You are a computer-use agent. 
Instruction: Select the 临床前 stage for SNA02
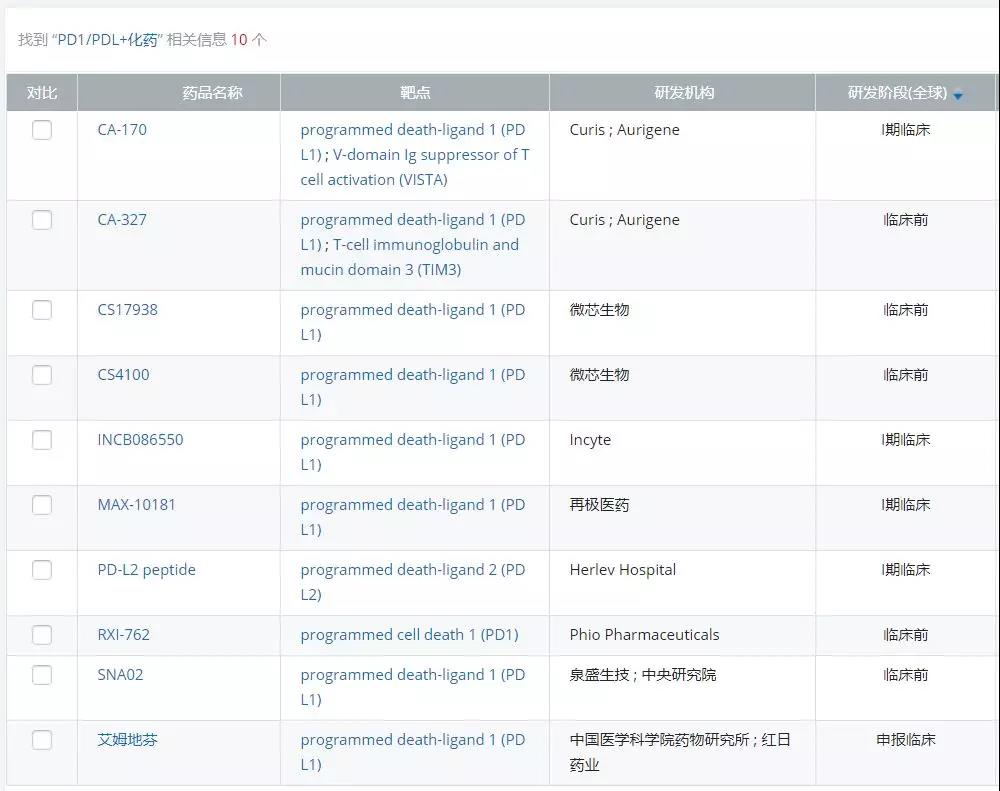(906, 674)
